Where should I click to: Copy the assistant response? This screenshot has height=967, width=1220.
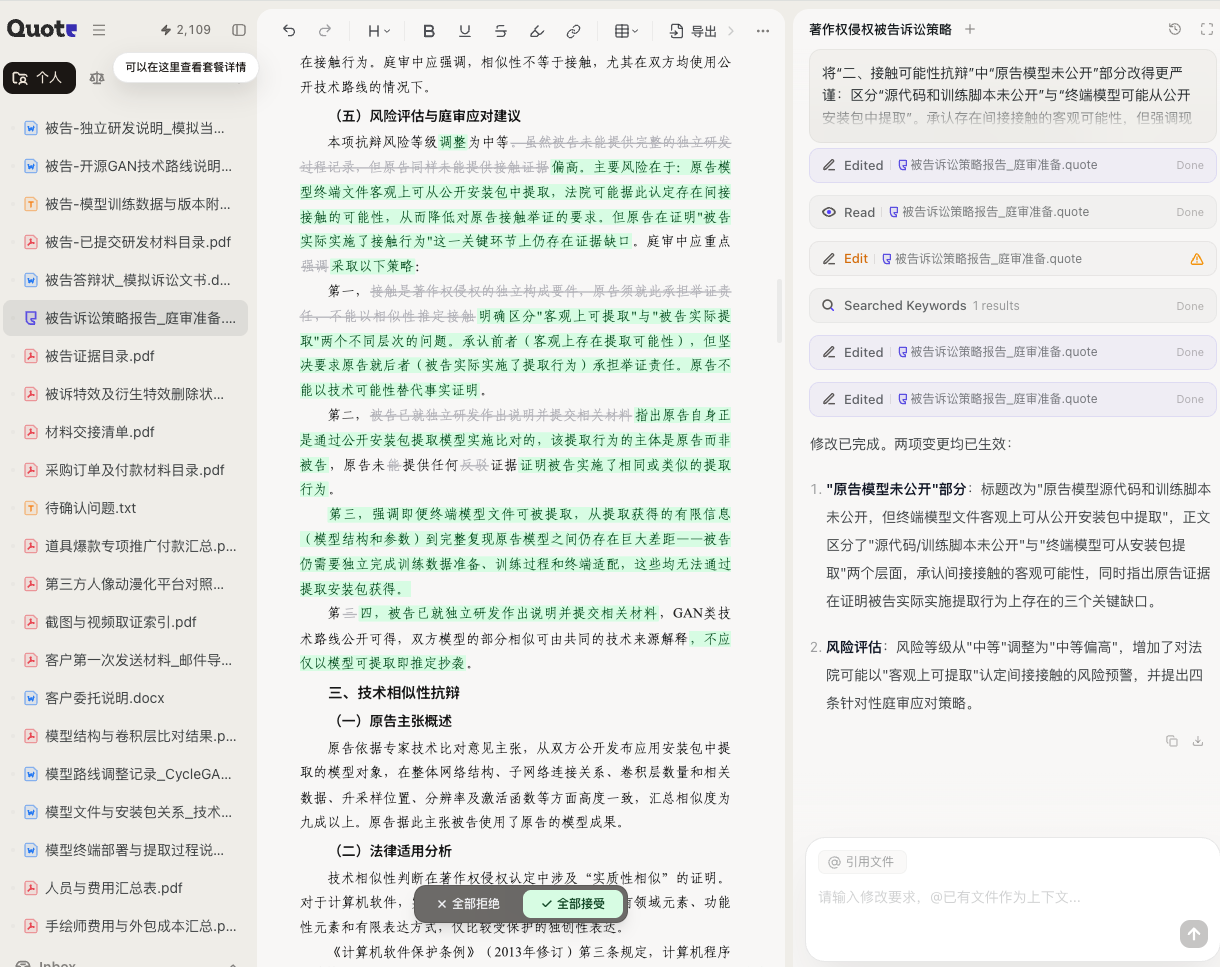click(1172, 741)
